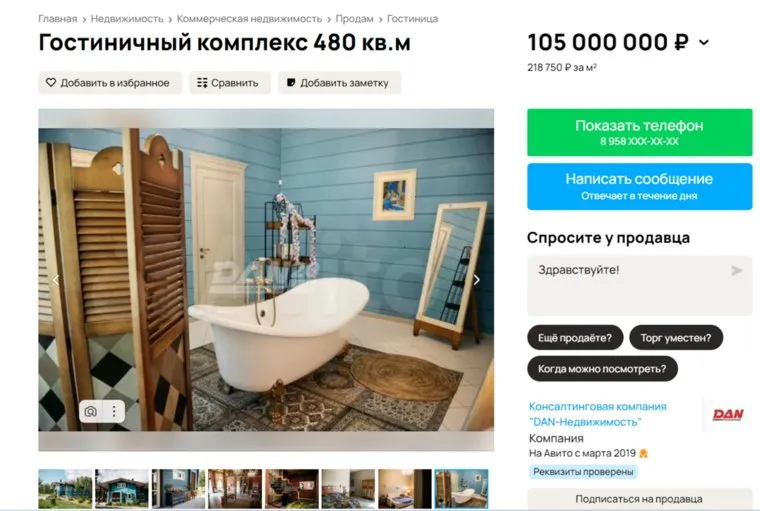This screenshot has height=511, width=760.
Task: Open Коммерческая недвижимость breadcrumb
Action: pos(249,19)
